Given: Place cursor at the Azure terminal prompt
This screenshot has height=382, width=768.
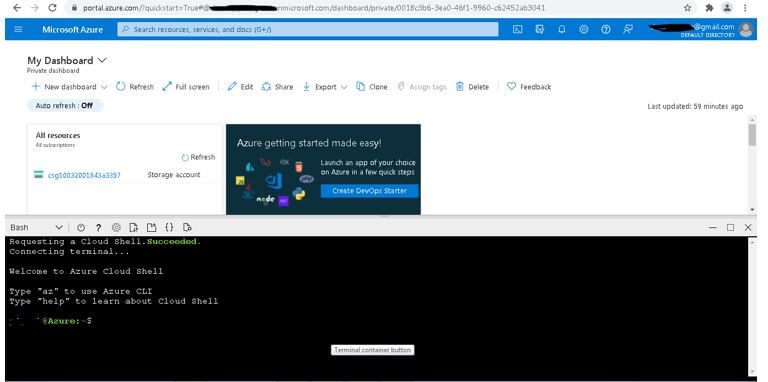Looking at the screenshot, I should coord(96,321).
